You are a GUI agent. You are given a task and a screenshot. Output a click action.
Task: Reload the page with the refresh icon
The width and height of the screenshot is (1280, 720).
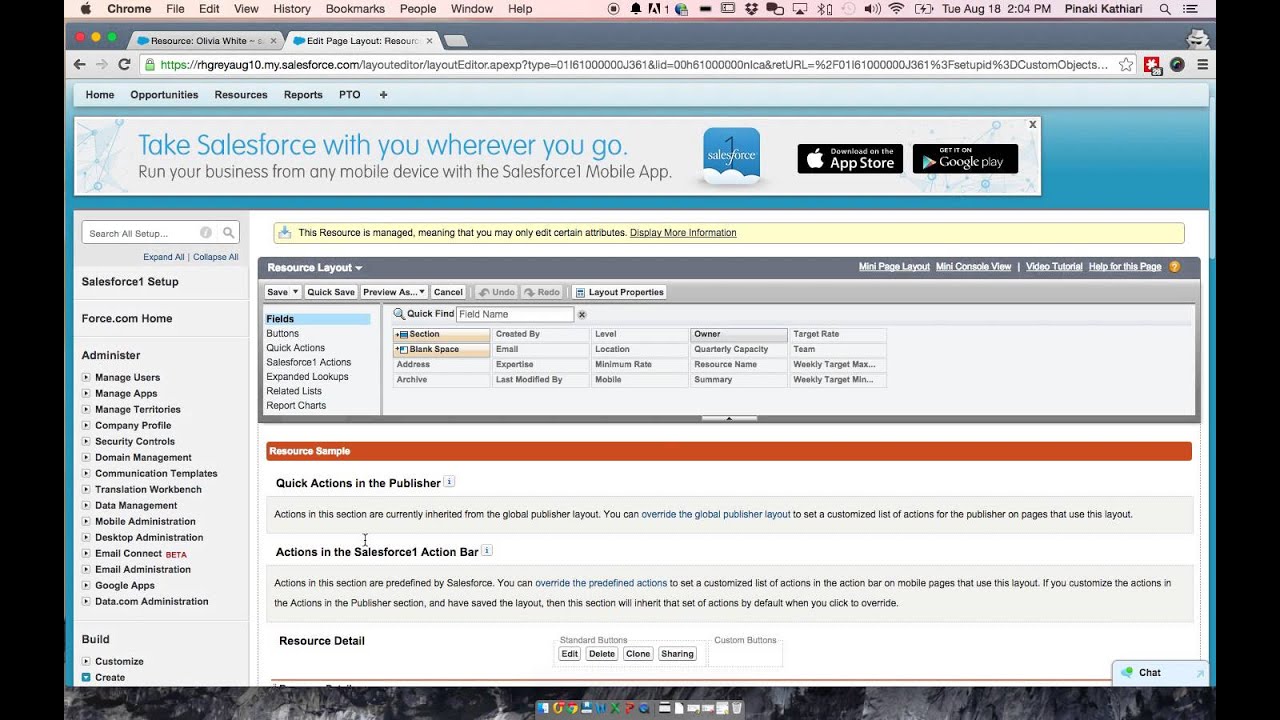124,64
